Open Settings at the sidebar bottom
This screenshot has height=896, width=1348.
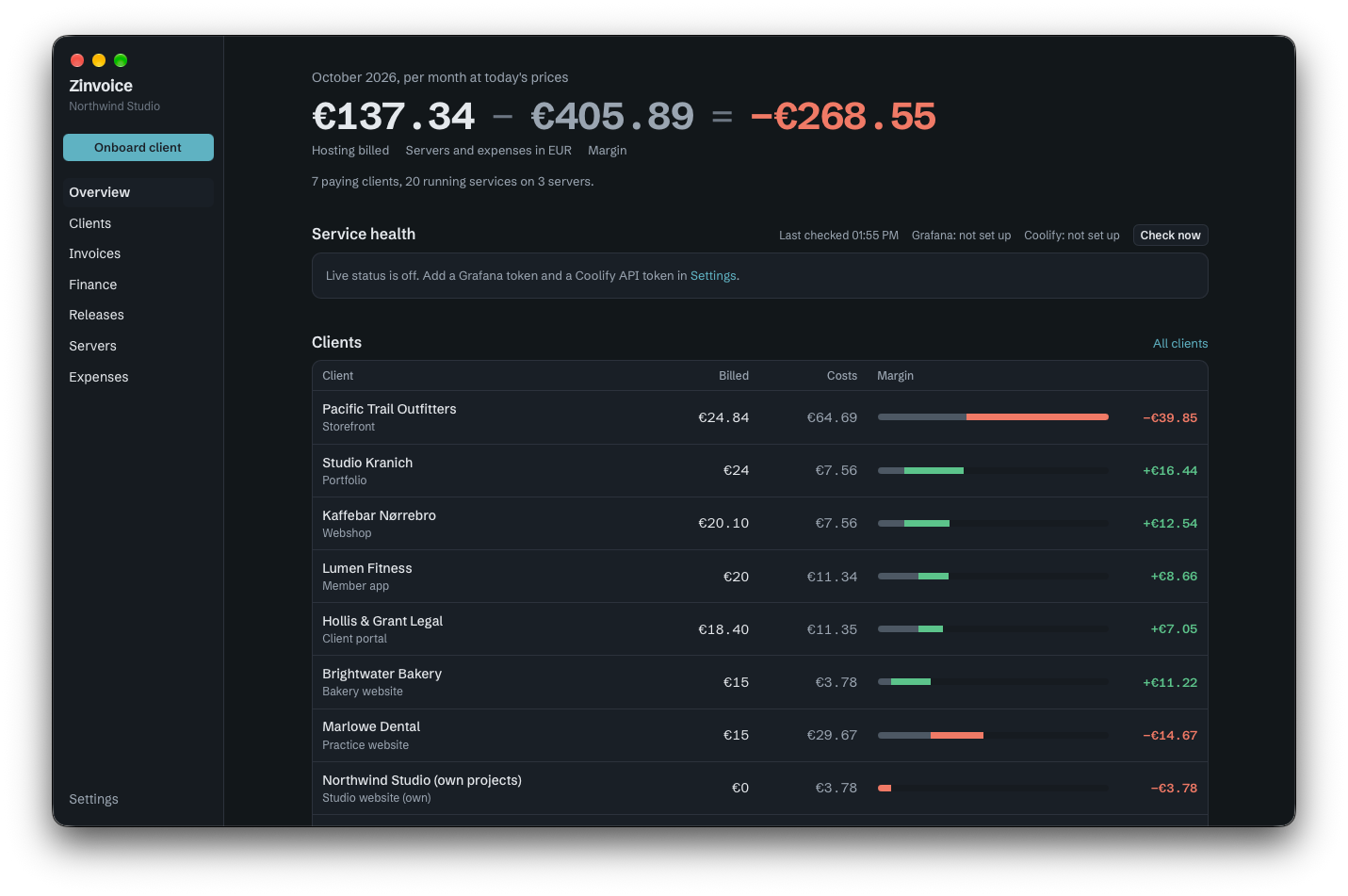[93, 799]
